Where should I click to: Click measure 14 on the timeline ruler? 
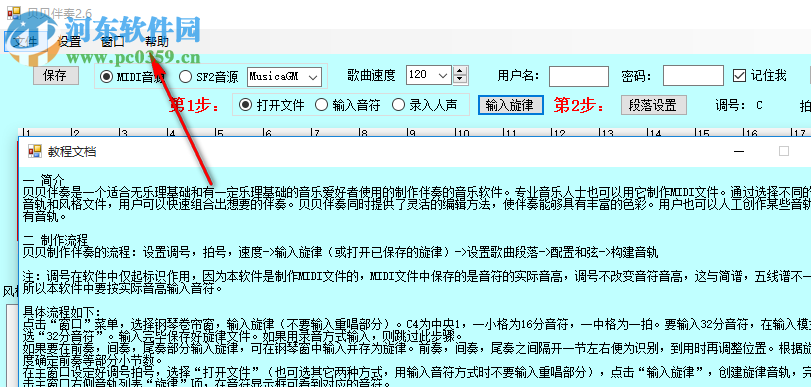(655, 132)
